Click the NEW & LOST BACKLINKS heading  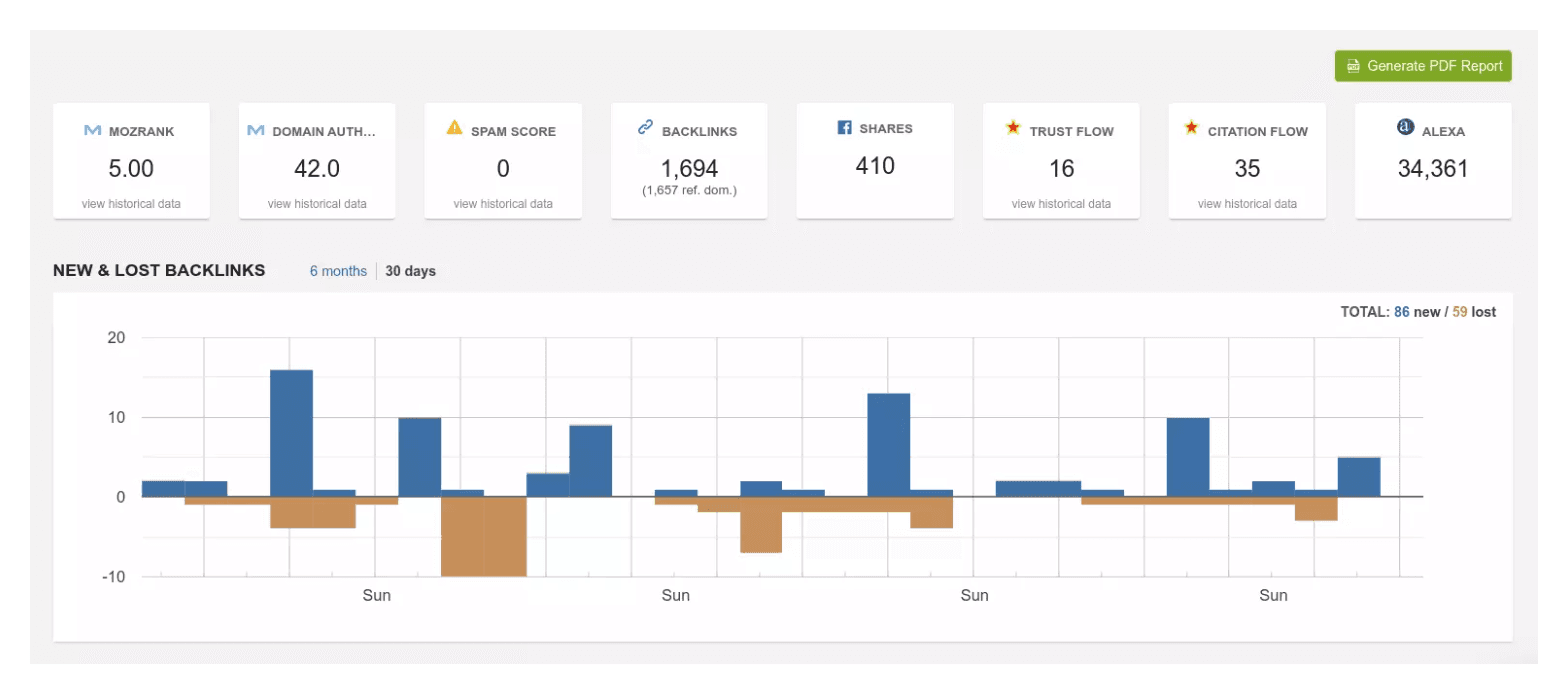click(159, 270)
